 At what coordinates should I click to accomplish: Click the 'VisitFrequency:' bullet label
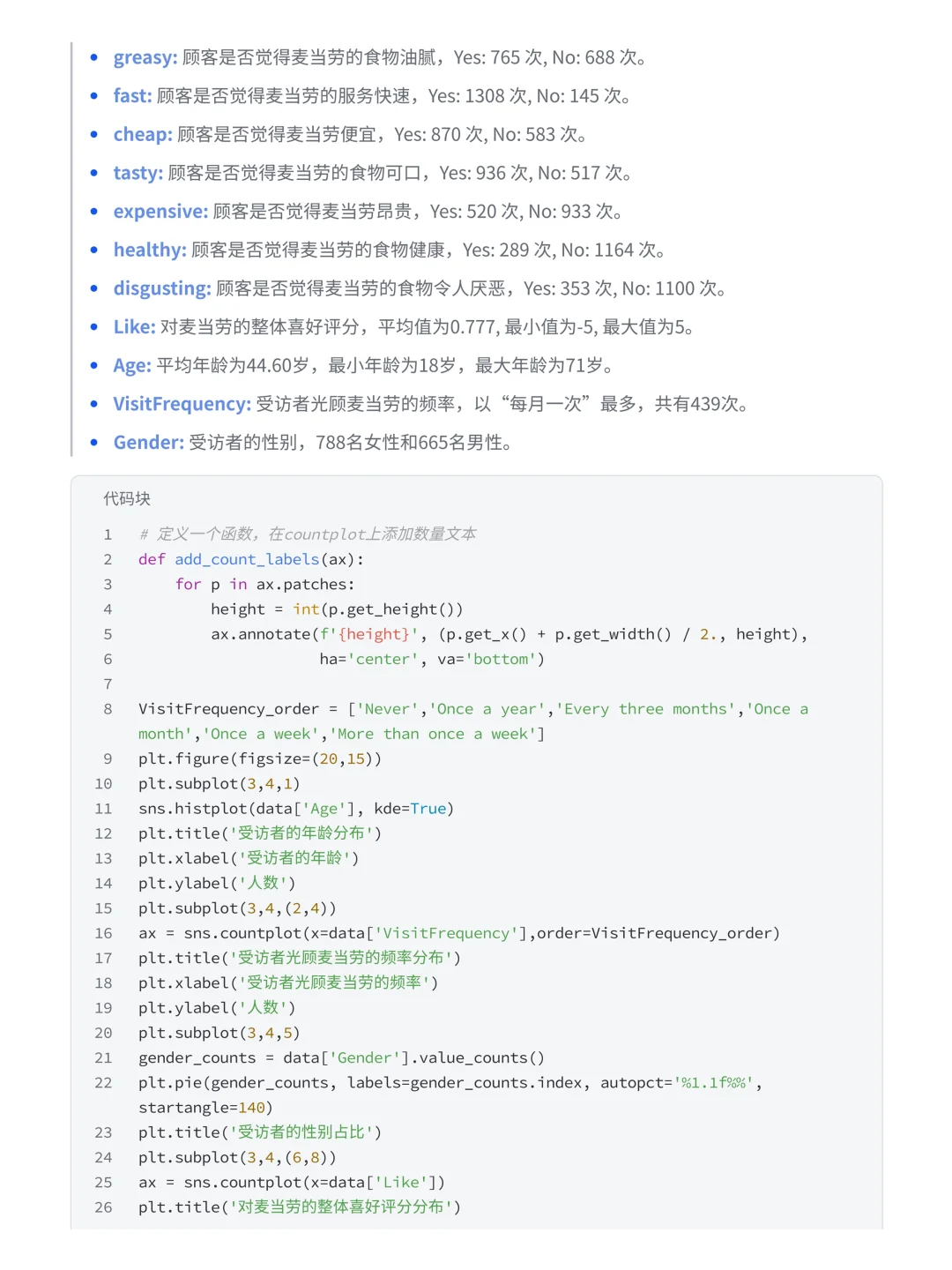[x=182, y=404]
